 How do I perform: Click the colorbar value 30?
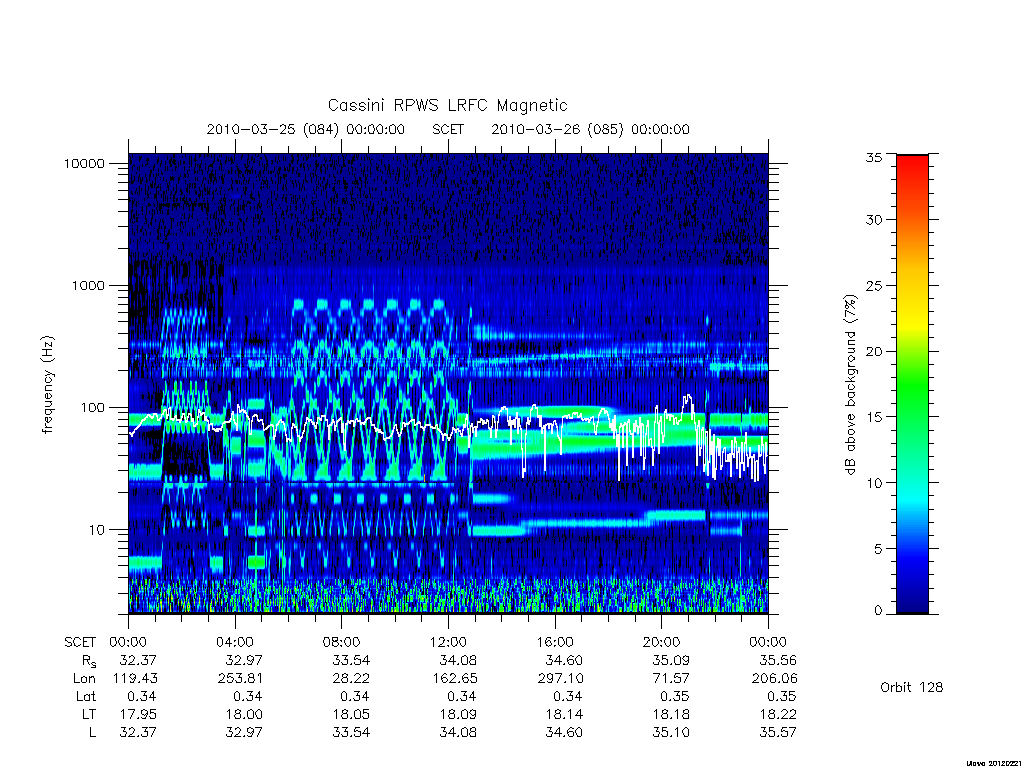tap(874, 220)
